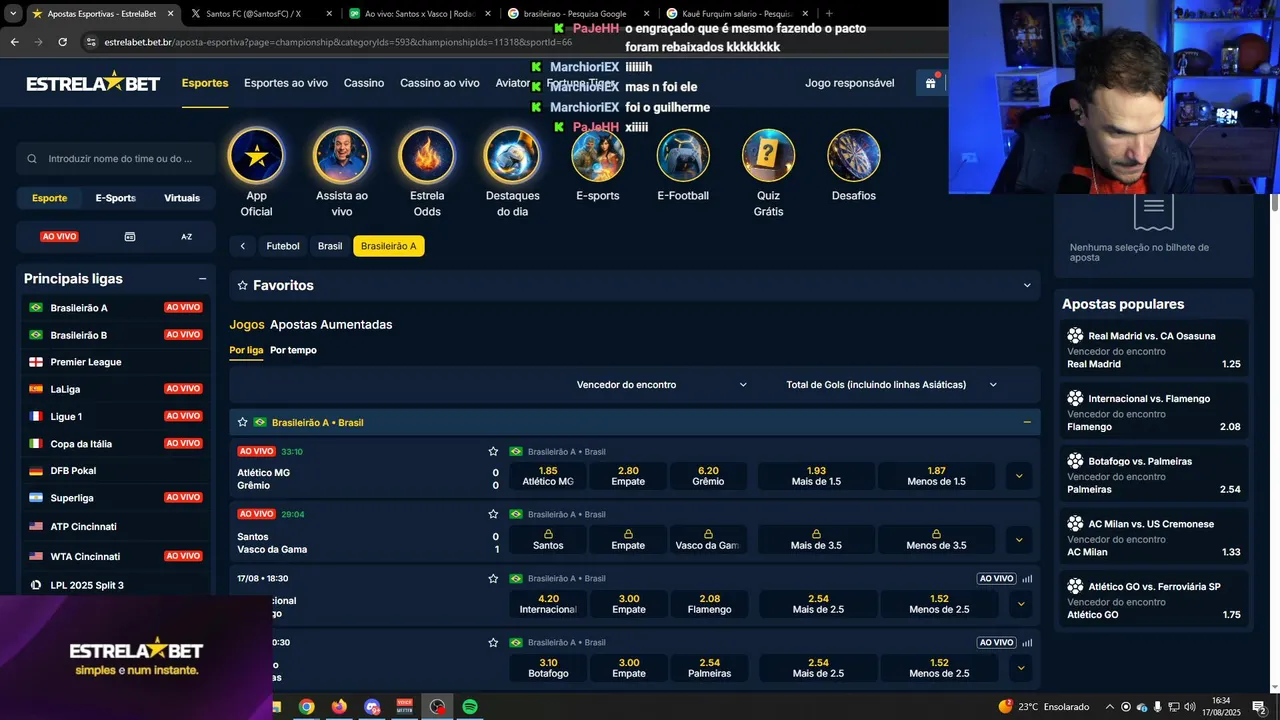Open a new browser tab
Viewport: 1280px width, 720px height.
pyautogui.click(x=829, y=14)
